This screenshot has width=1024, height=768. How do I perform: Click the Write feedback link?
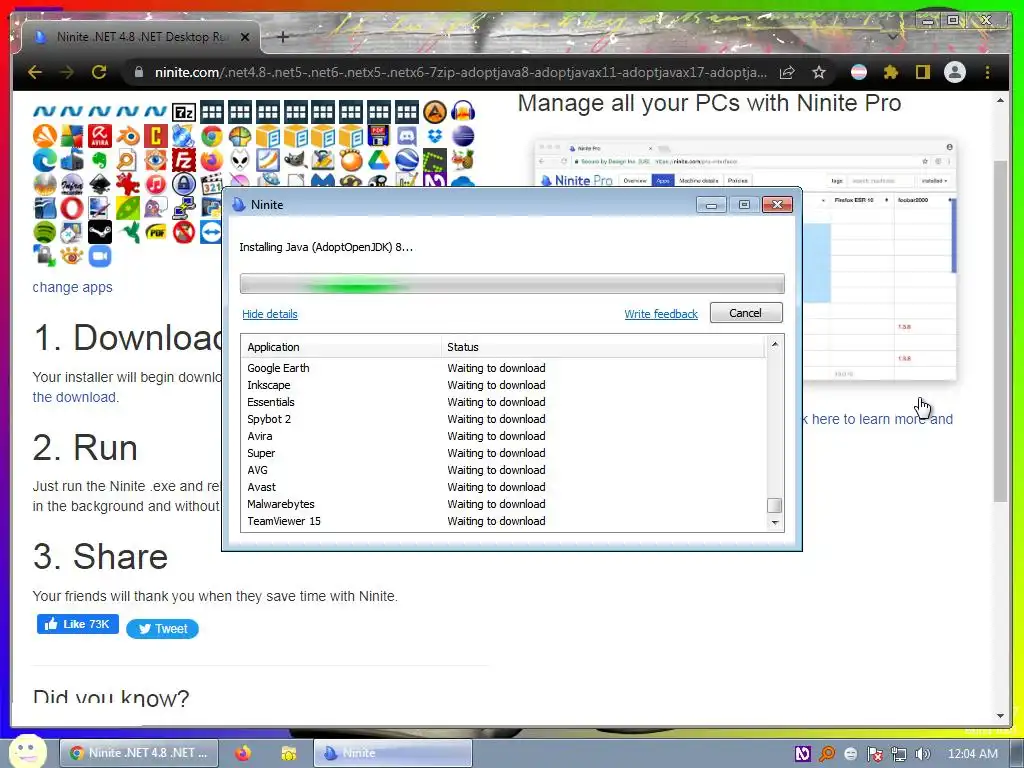click(x=661, y=314)
